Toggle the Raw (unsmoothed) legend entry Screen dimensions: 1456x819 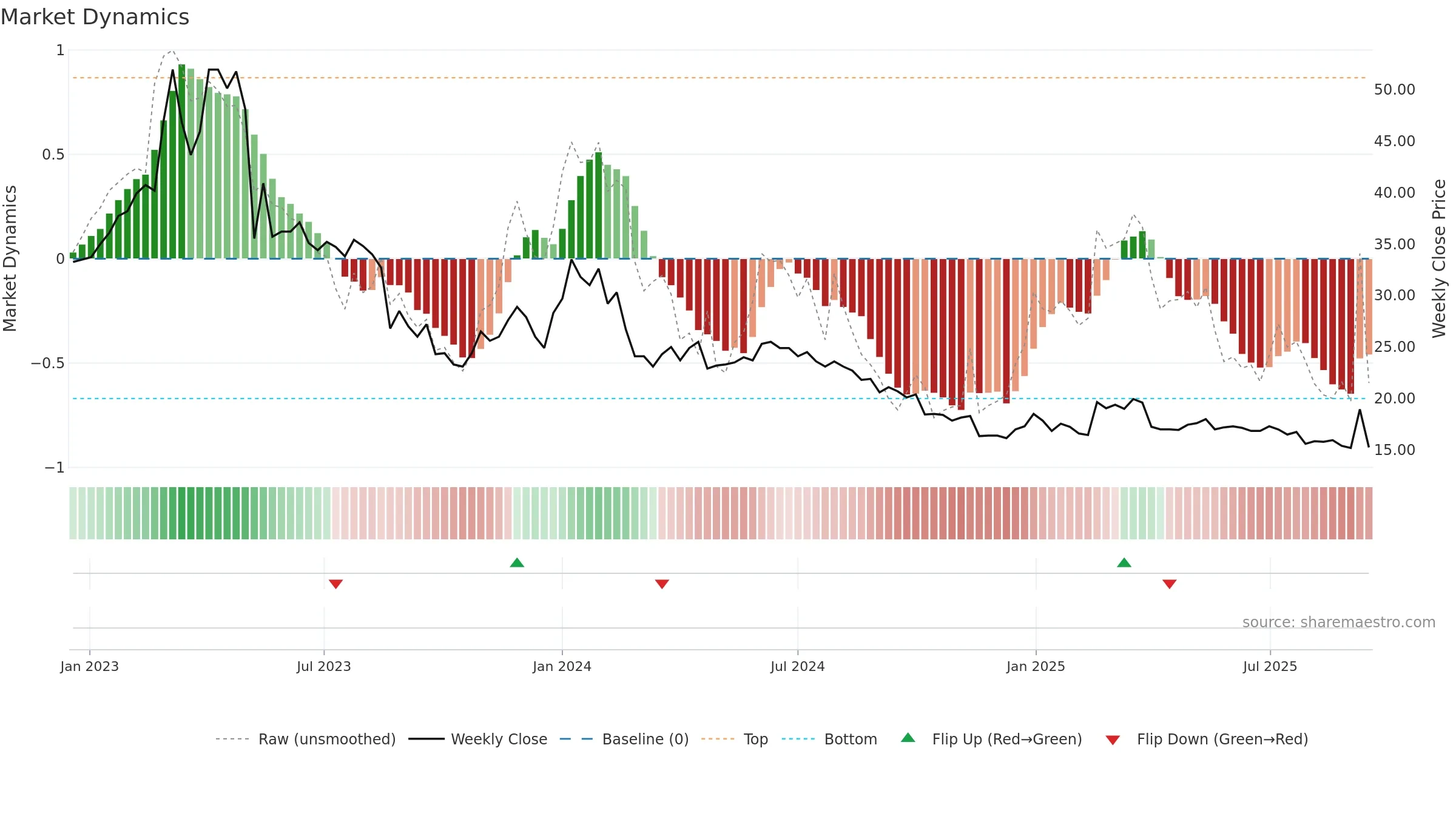pos(305,739)
